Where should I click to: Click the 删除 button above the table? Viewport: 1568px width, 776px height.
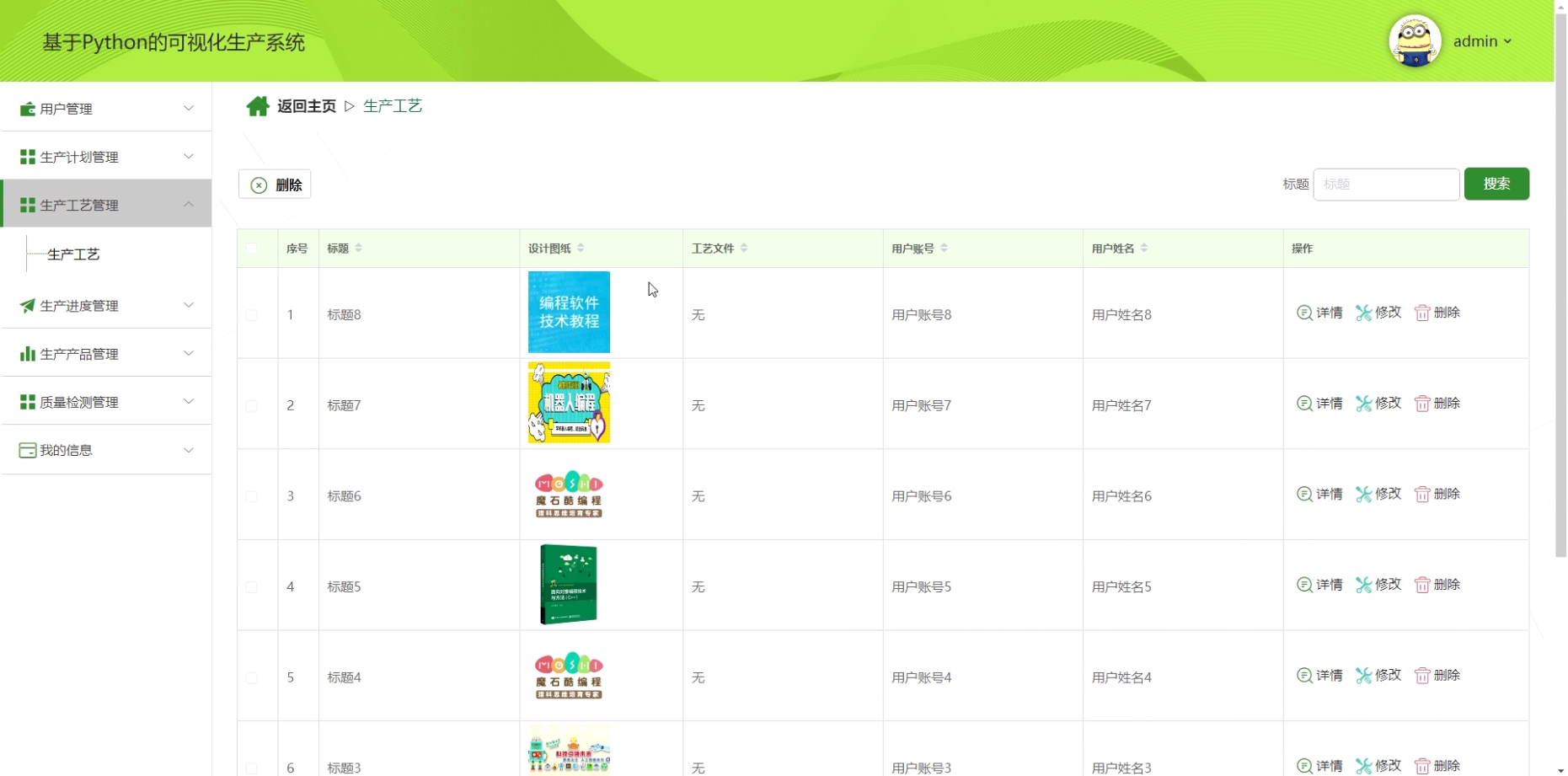(x=275, y=185)
